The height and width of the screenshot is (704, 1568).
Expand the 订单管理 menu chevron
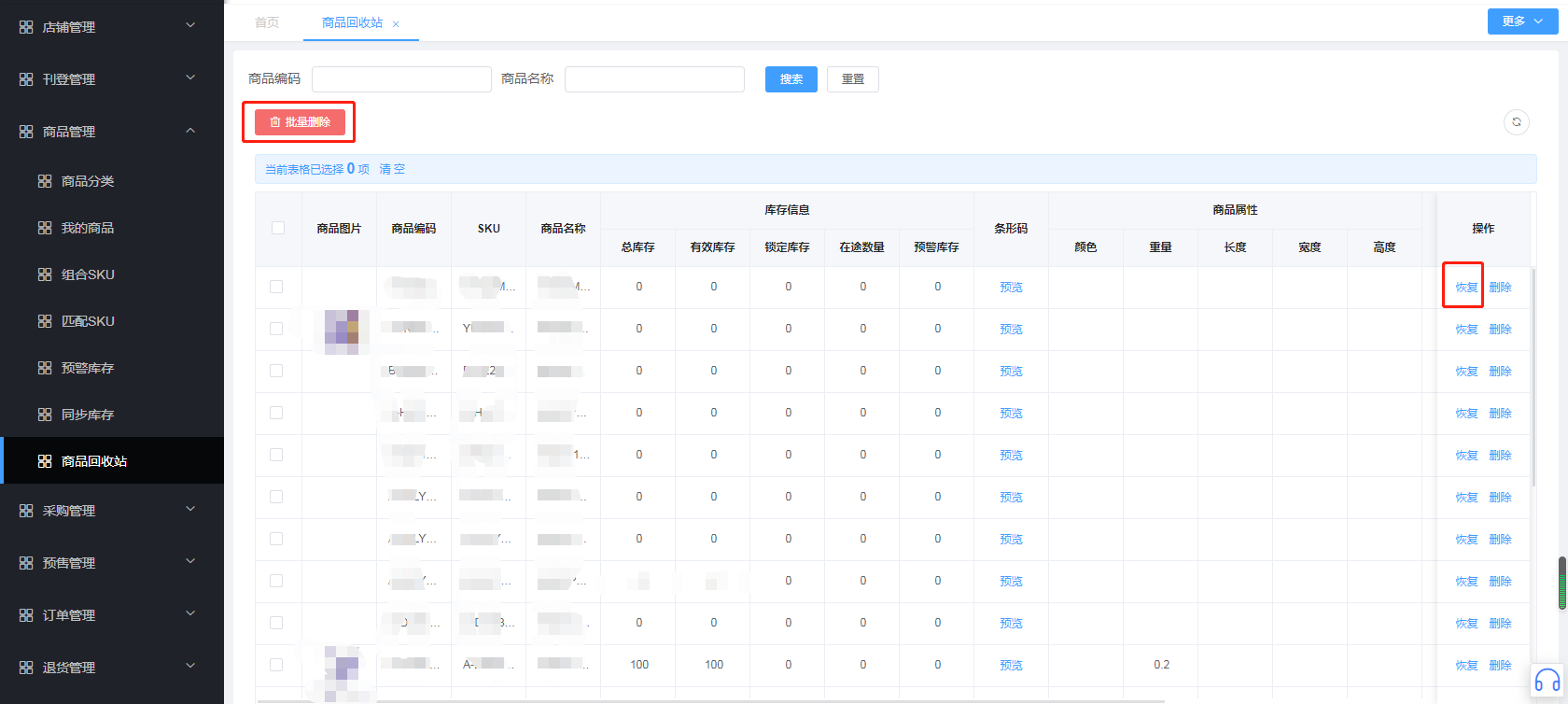coord(190,613)
